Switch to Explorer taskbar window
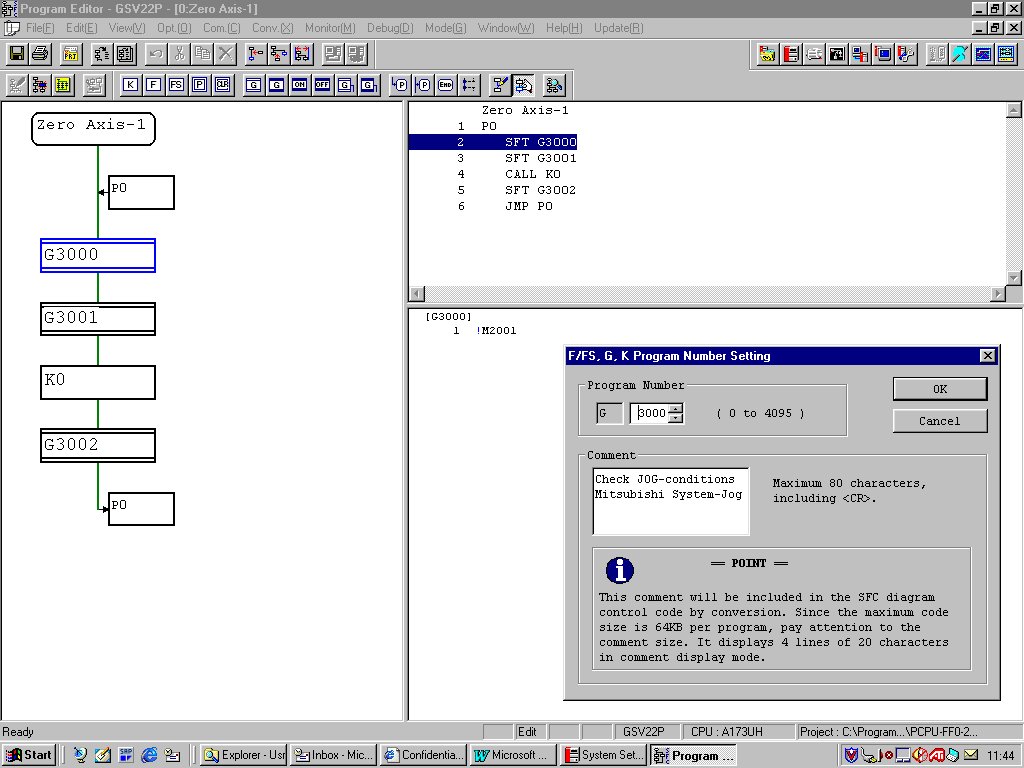This screenshot has height=768, width=1024. coord(243,755)
